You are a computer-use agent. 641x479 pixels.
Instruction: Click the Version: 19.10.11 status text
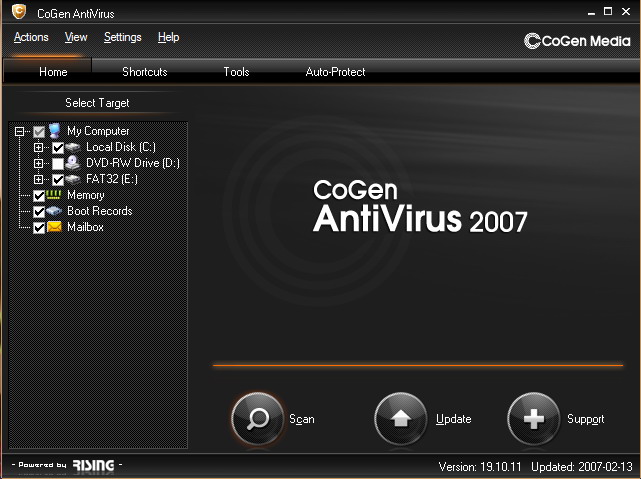(x=480, y=466)
